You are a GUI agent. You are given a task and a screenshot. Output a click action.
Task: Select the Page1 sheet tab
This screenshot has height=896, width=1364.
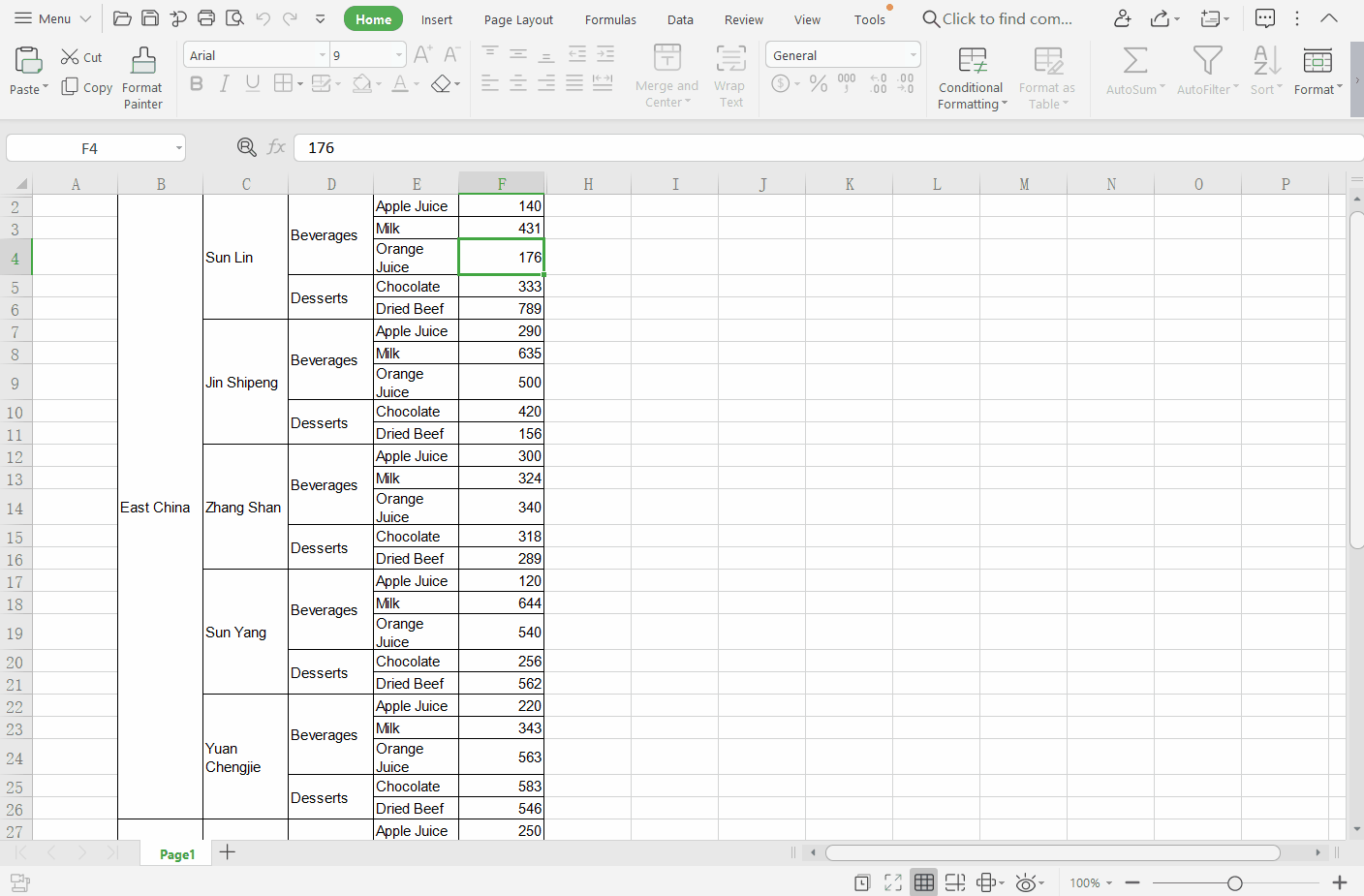(x=177, y=854)
